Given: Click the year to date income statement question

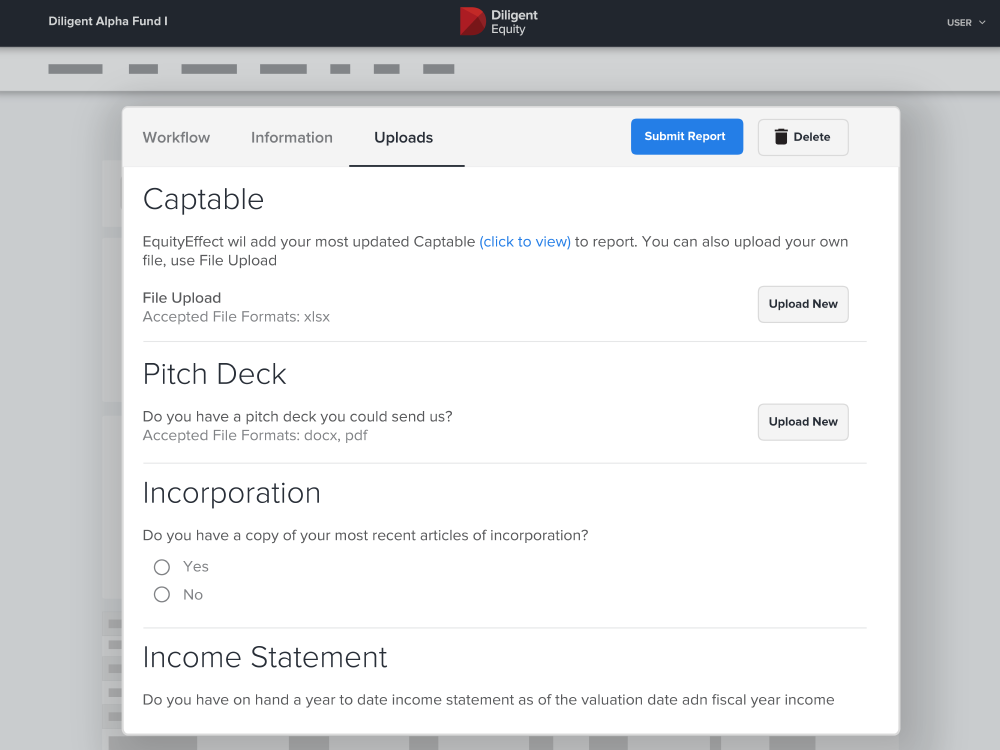Looking at the screenshot, I should (x=488, y=700).
